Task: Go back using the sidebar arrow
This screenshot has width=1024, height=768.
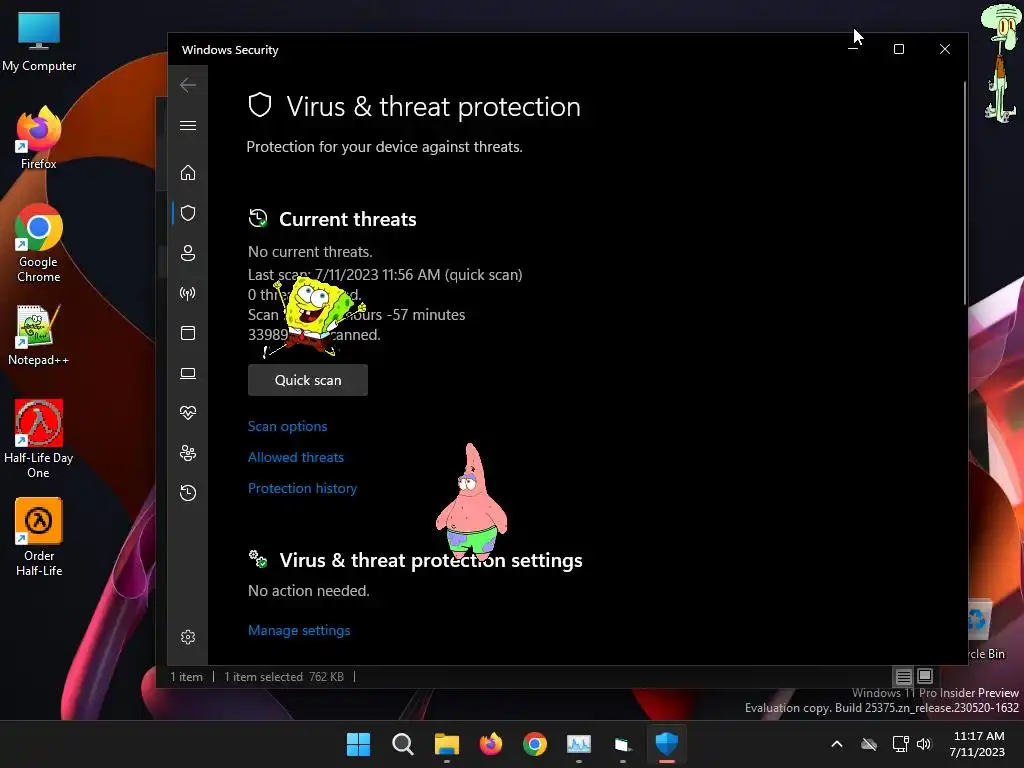Action: [188, 85]
